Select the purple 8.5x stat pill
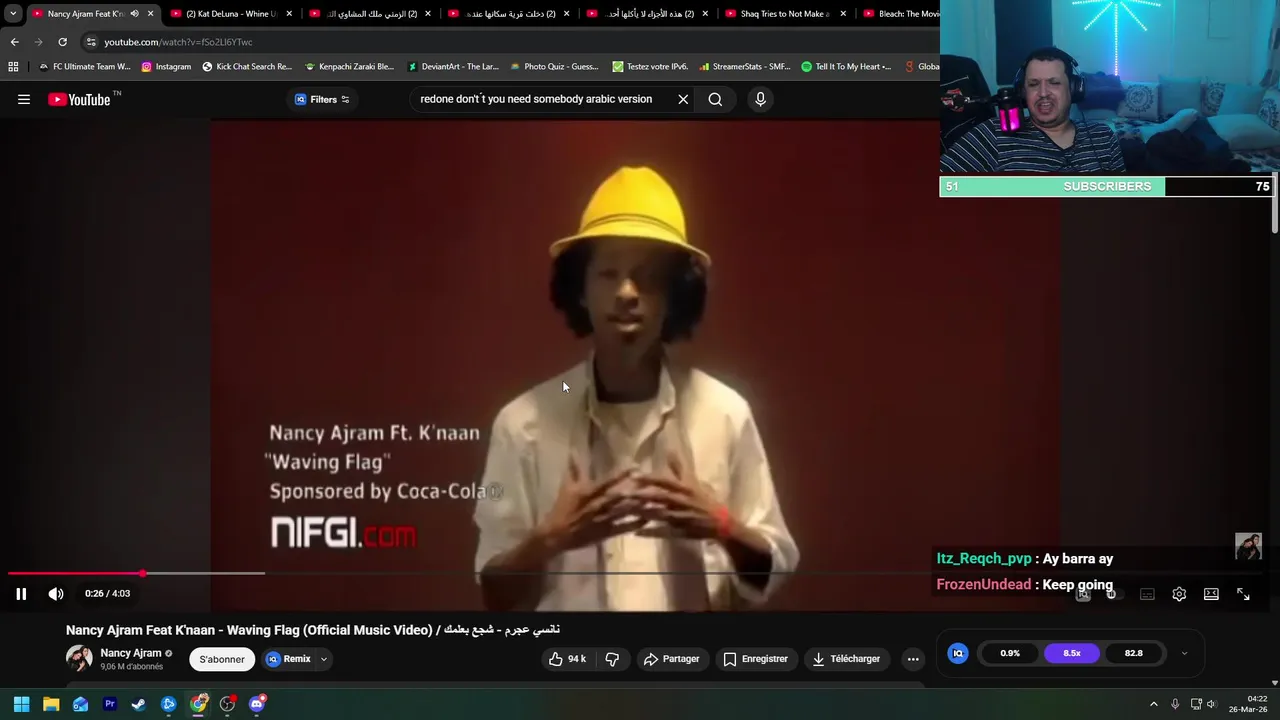1280x720 pixels. click(1072, 653)
